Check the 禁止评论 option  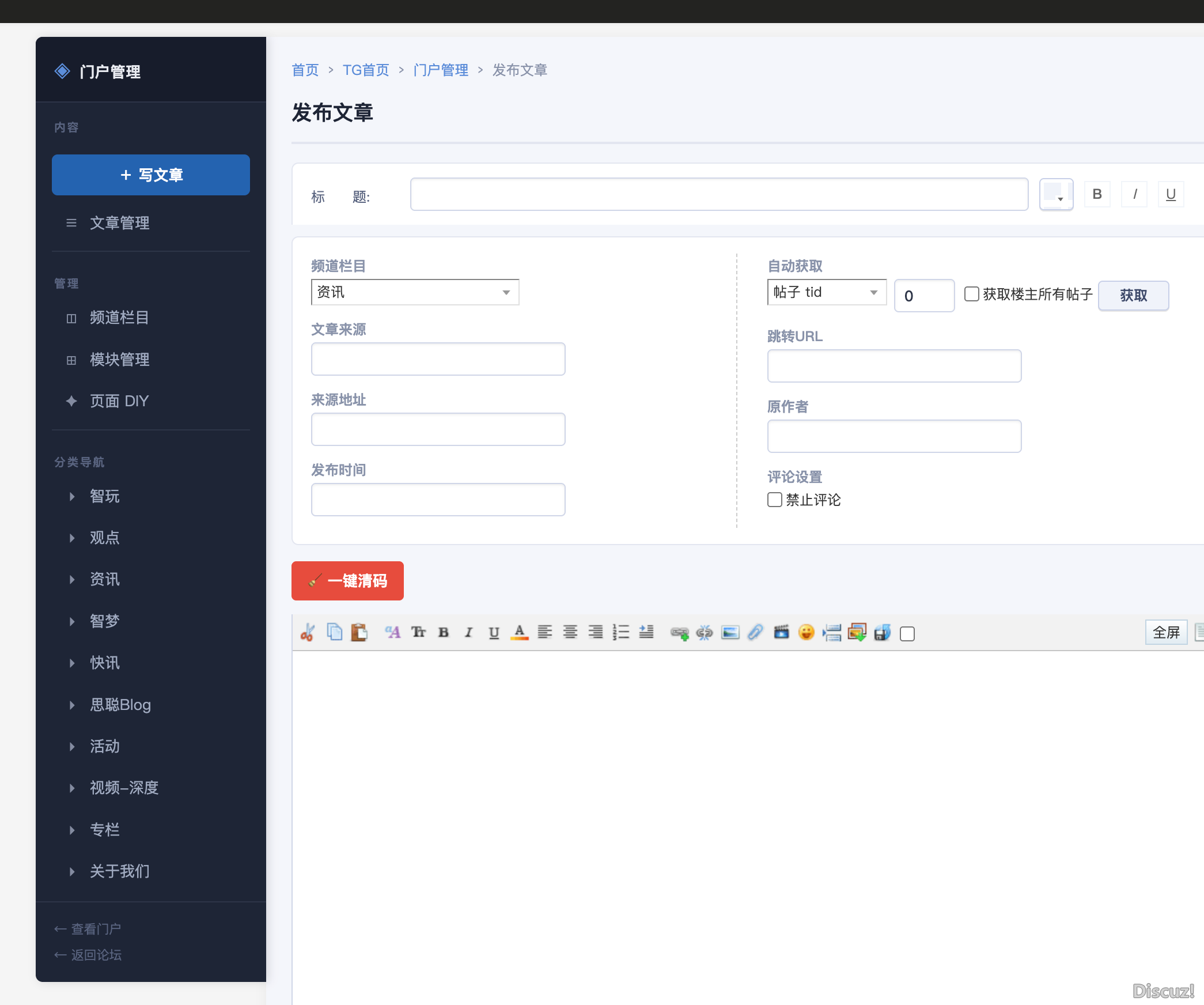tap(775, 500)
